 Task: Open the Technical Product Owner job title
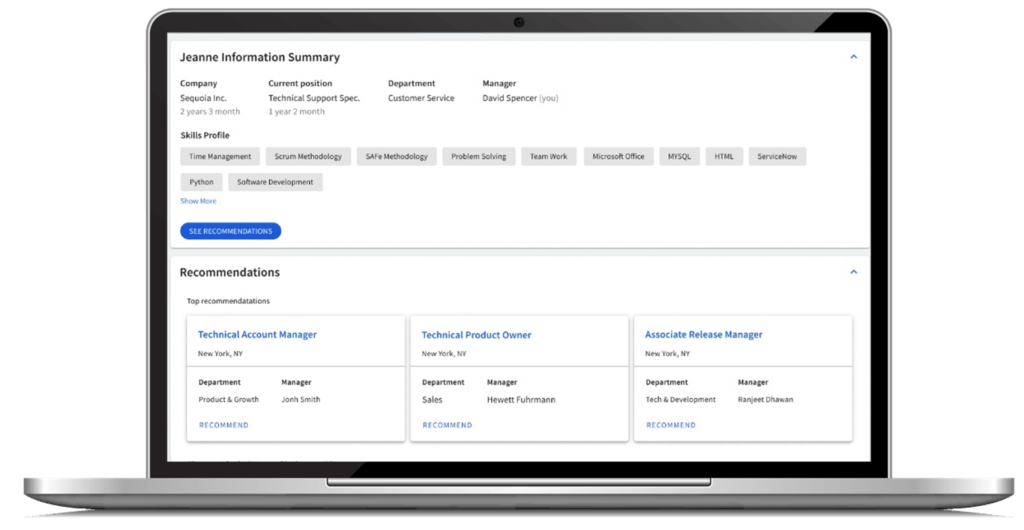point(476,335)
